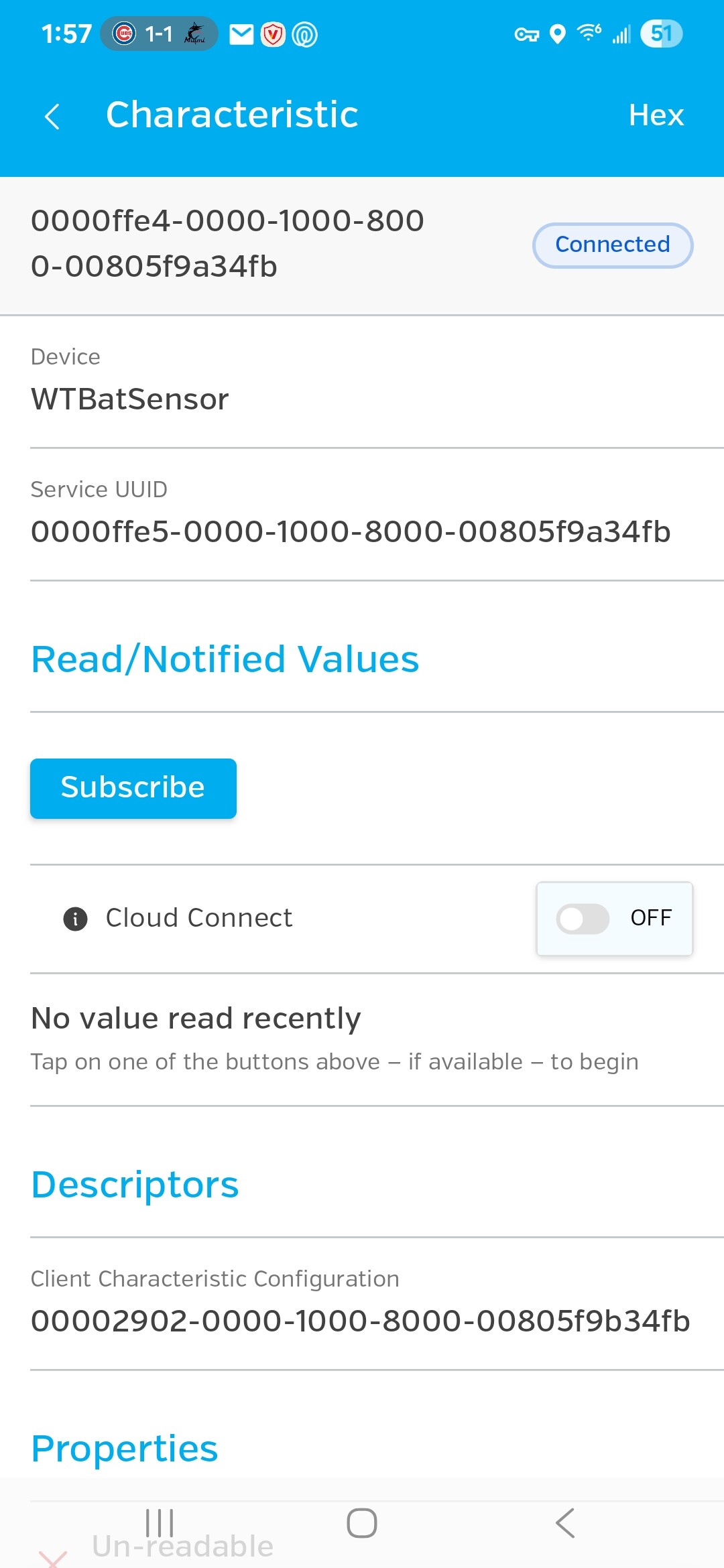
Task: Tap the Connected status badge
Action: pos(613,245)
